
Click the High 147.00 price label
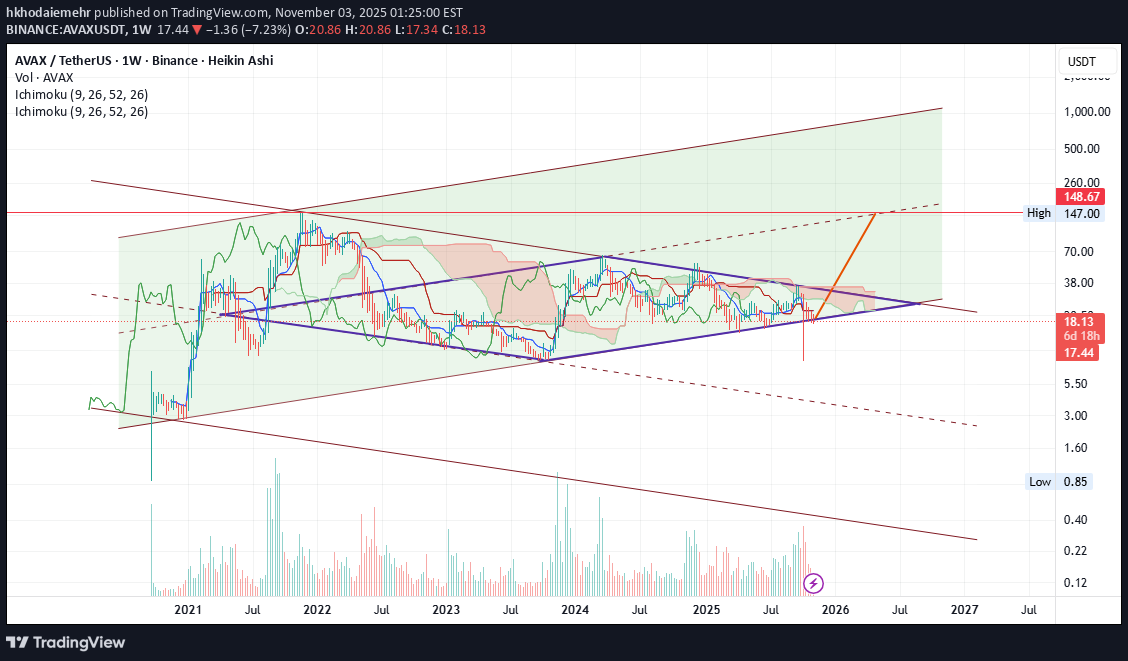(x=1065, y=213)
